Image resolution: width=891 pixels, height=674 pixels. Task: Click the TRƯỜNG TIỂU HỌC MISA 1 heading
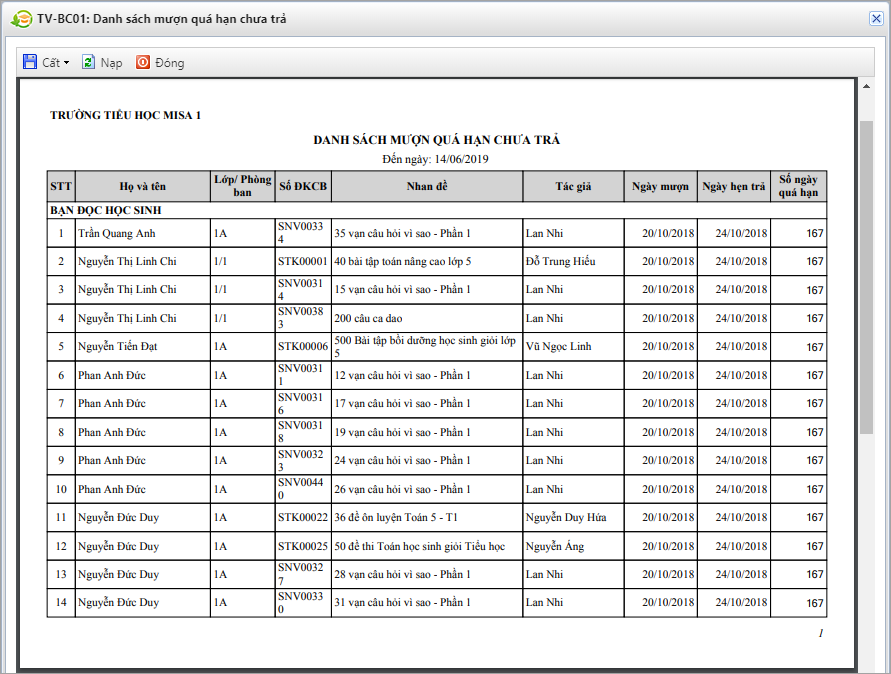[x=126, y=115]
